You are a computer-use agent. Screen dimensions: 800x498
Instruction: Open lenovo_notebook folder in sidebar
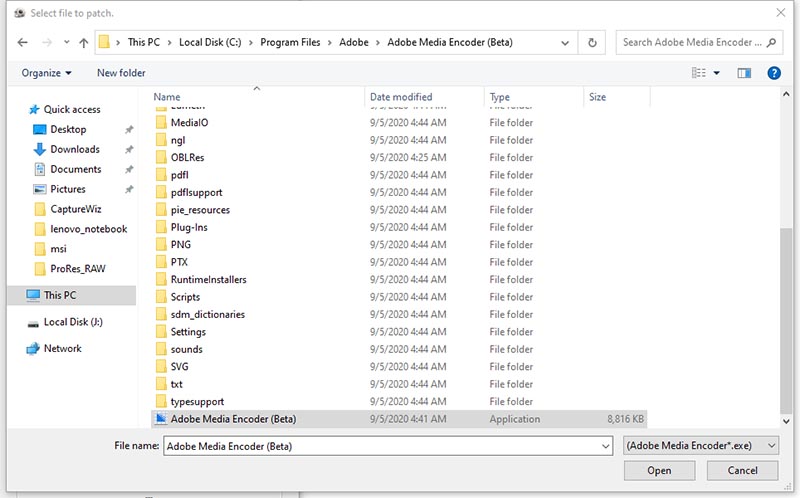pos(80,229)
